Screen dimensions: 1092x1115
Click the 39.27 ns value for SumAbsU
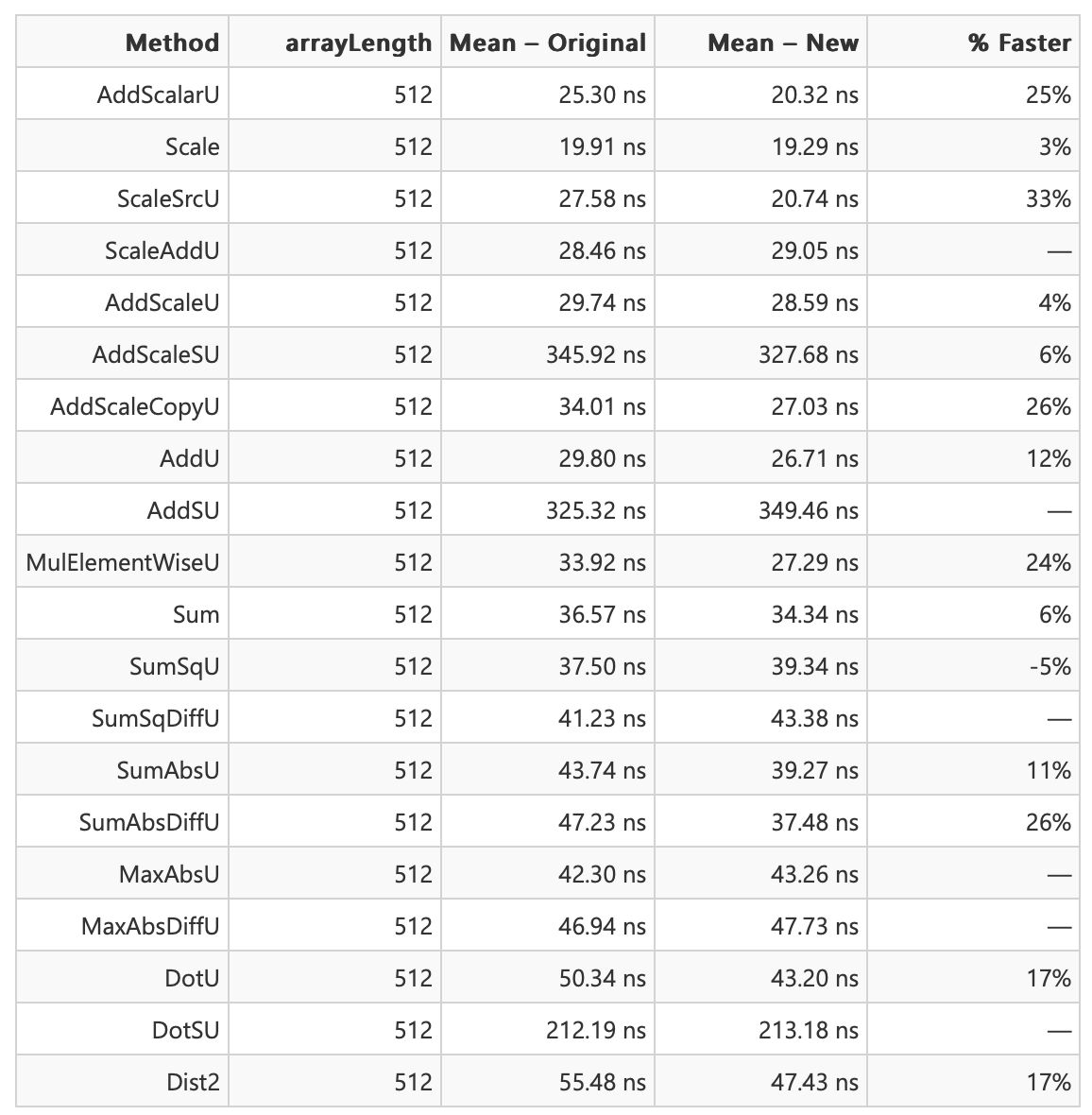pyautogui.click(x=814, y=770)
